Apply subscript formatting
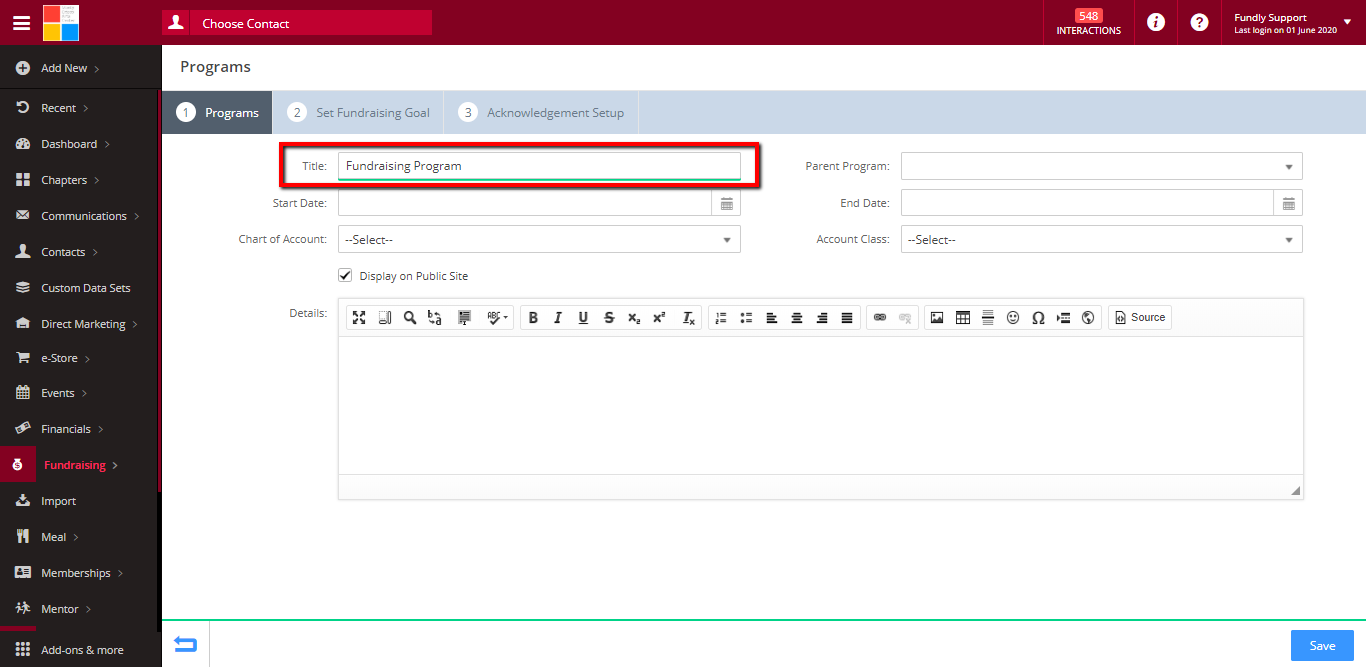The image size is (1366, 667). [x=634, y=317]
